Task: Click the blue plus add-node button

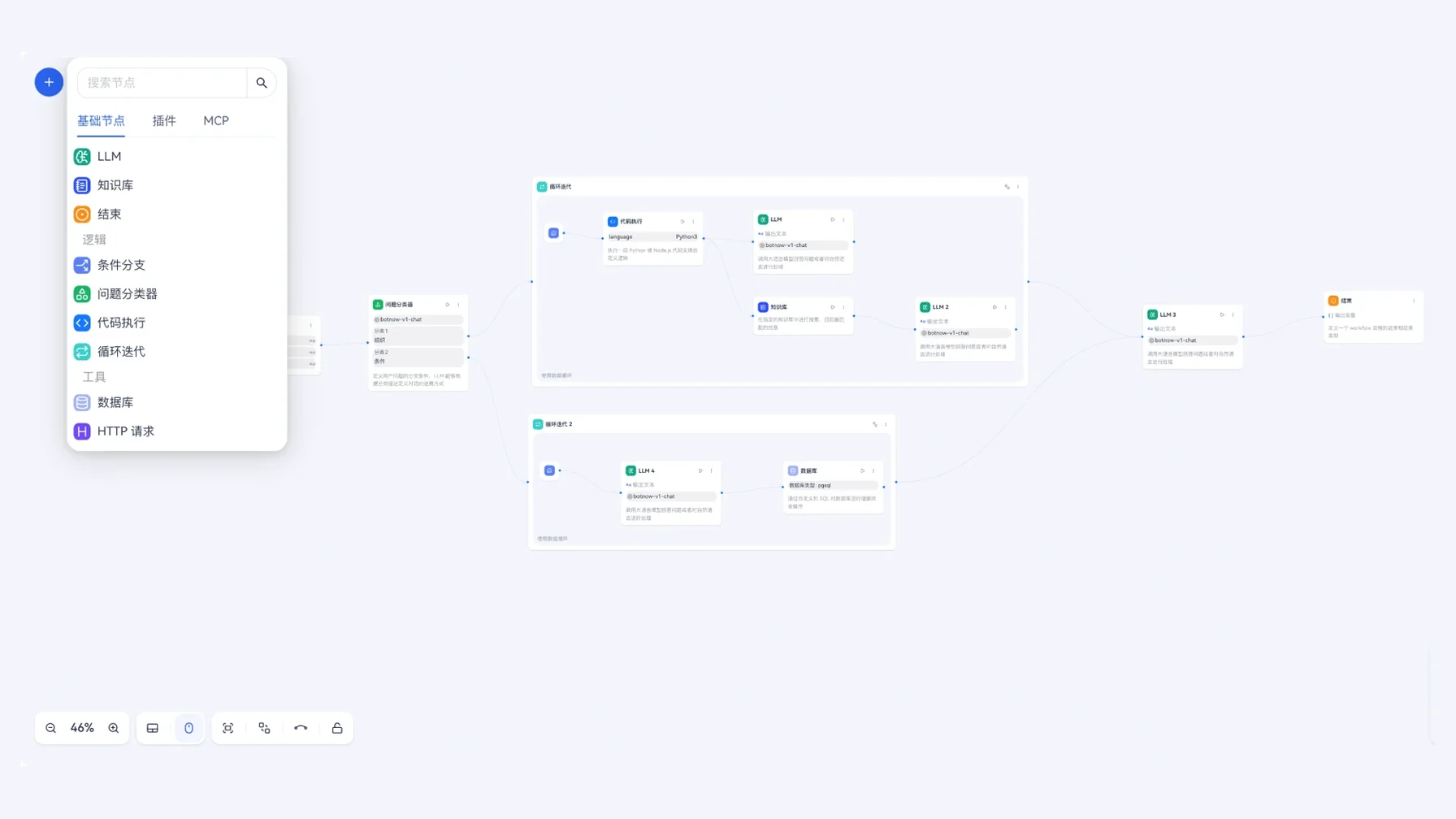Action: click(49, 82)
